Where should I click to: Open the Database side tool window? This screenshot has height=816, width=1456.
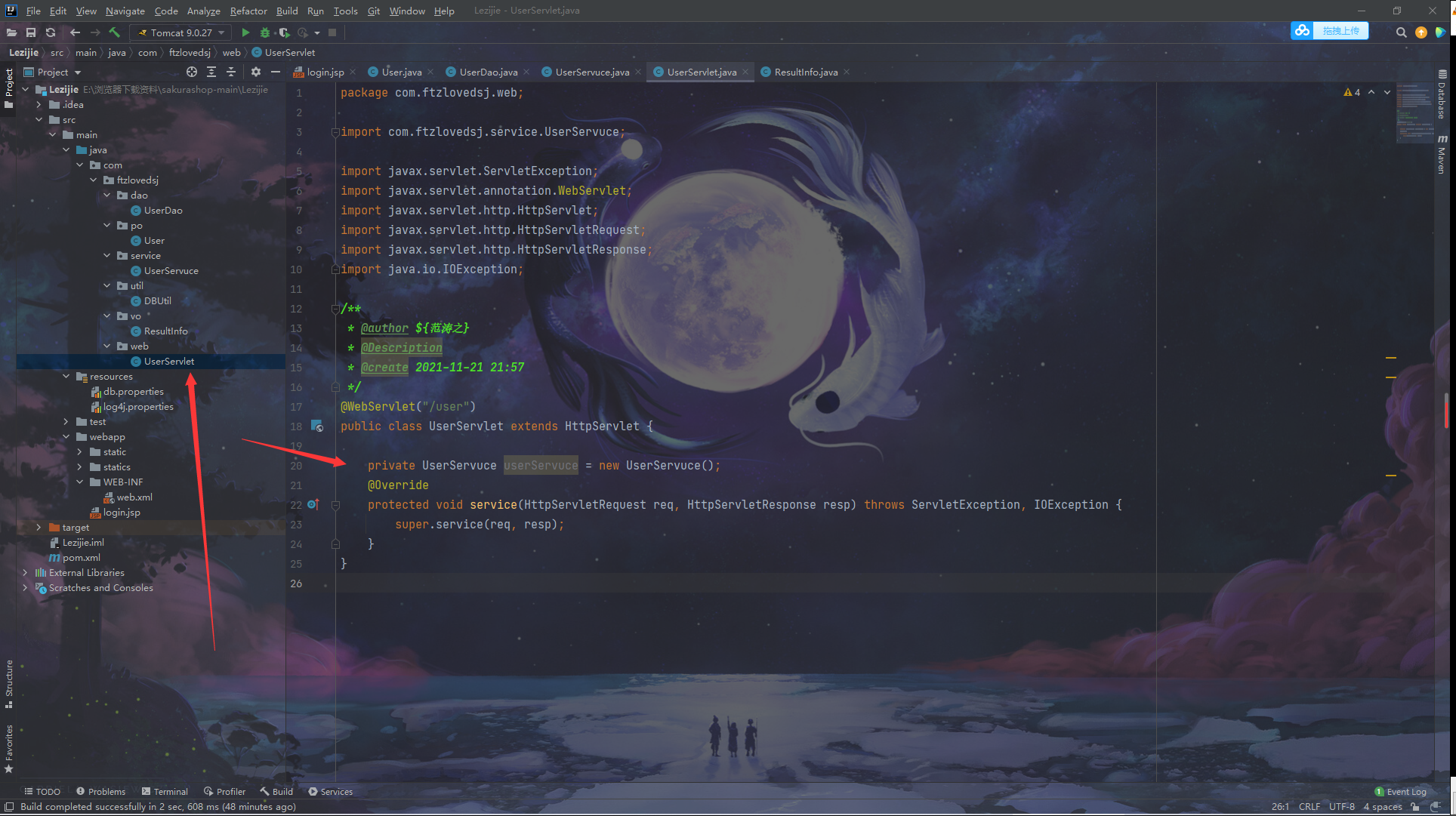(x=1442, y=94)
